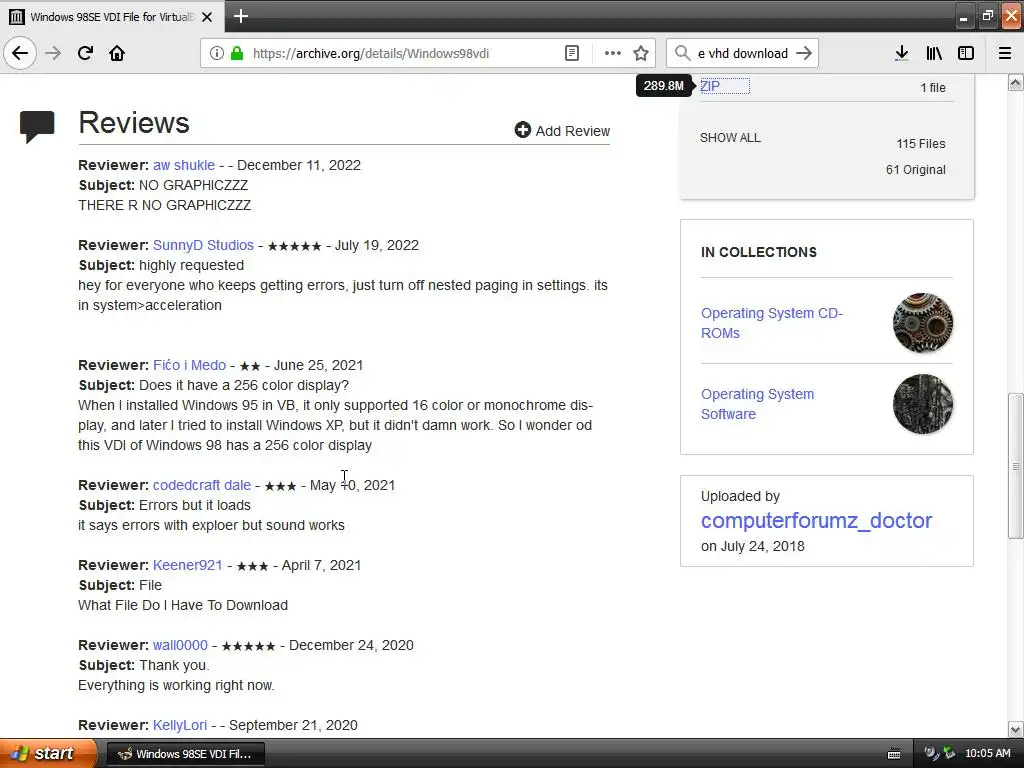Click the page scrollbar down arrow
Screen dimensions: 1024x768
[1015, 729]
